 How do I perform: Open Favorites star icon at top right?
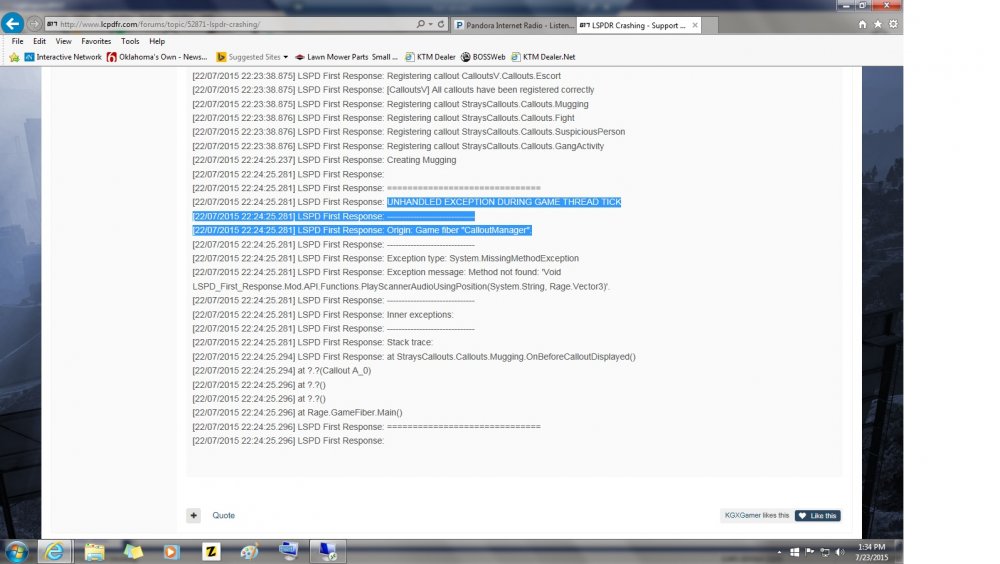pos(878,24)
